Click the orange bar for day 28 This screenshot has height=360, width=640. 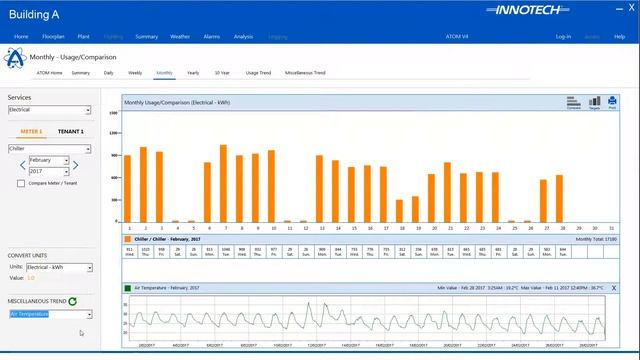click(x=559, y=199)
